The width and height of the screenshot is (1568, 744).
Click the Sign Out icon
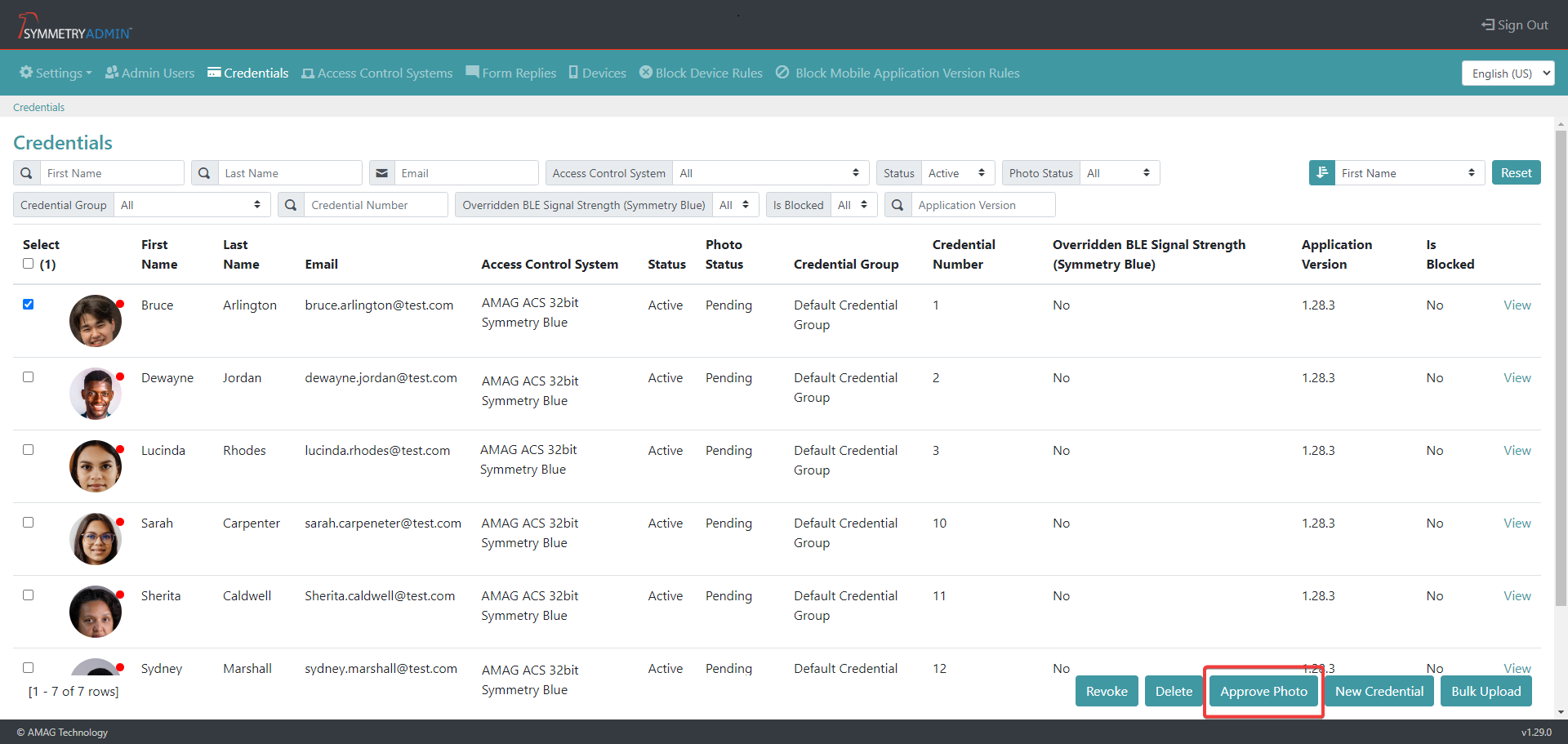[x=1488, y=25]
